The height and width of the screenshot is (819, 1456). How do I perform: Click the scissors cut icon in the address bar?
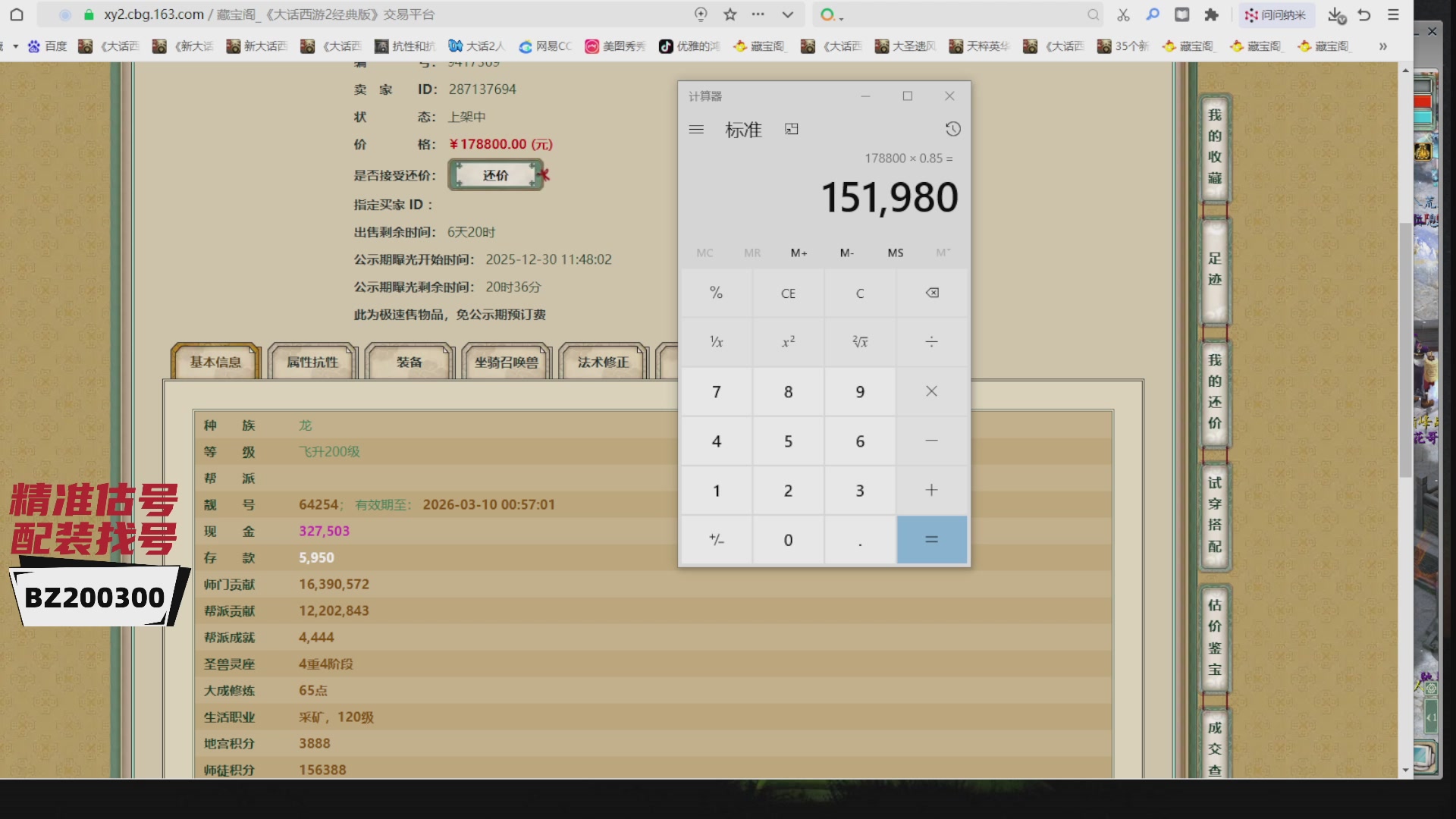click(1123, 14)
